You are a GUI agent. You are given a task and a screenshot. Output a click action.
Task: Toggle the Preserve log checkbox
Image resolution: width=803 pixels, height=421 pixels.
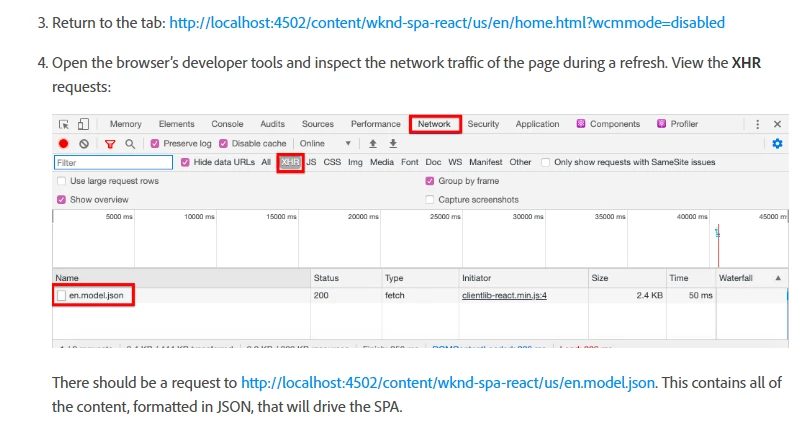155,143
